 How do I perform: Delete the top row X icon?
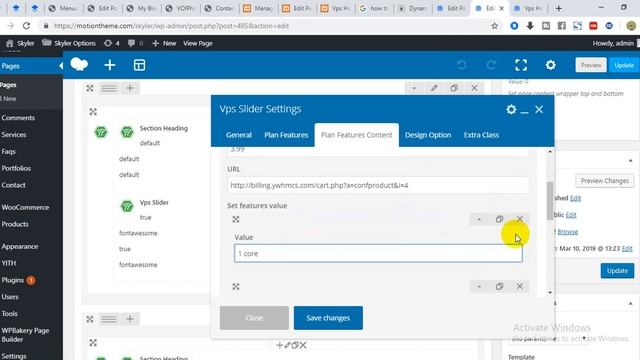474,88
